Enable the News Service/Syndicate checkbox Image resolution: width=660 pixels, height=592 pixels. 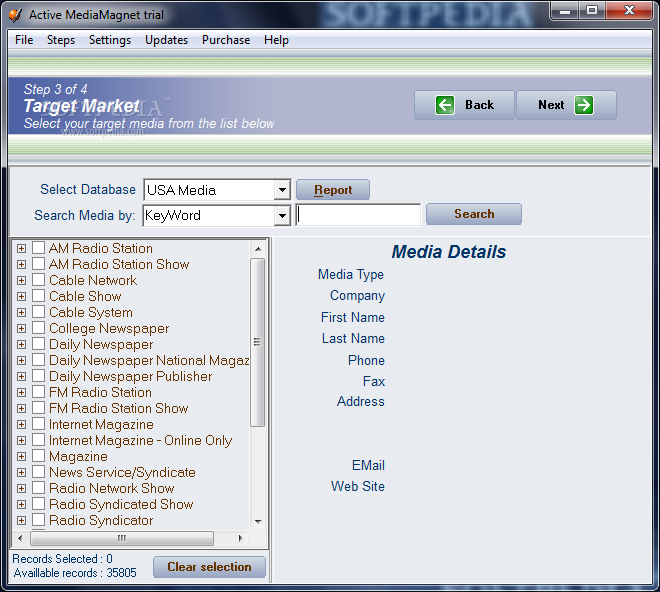pos(38,472)
